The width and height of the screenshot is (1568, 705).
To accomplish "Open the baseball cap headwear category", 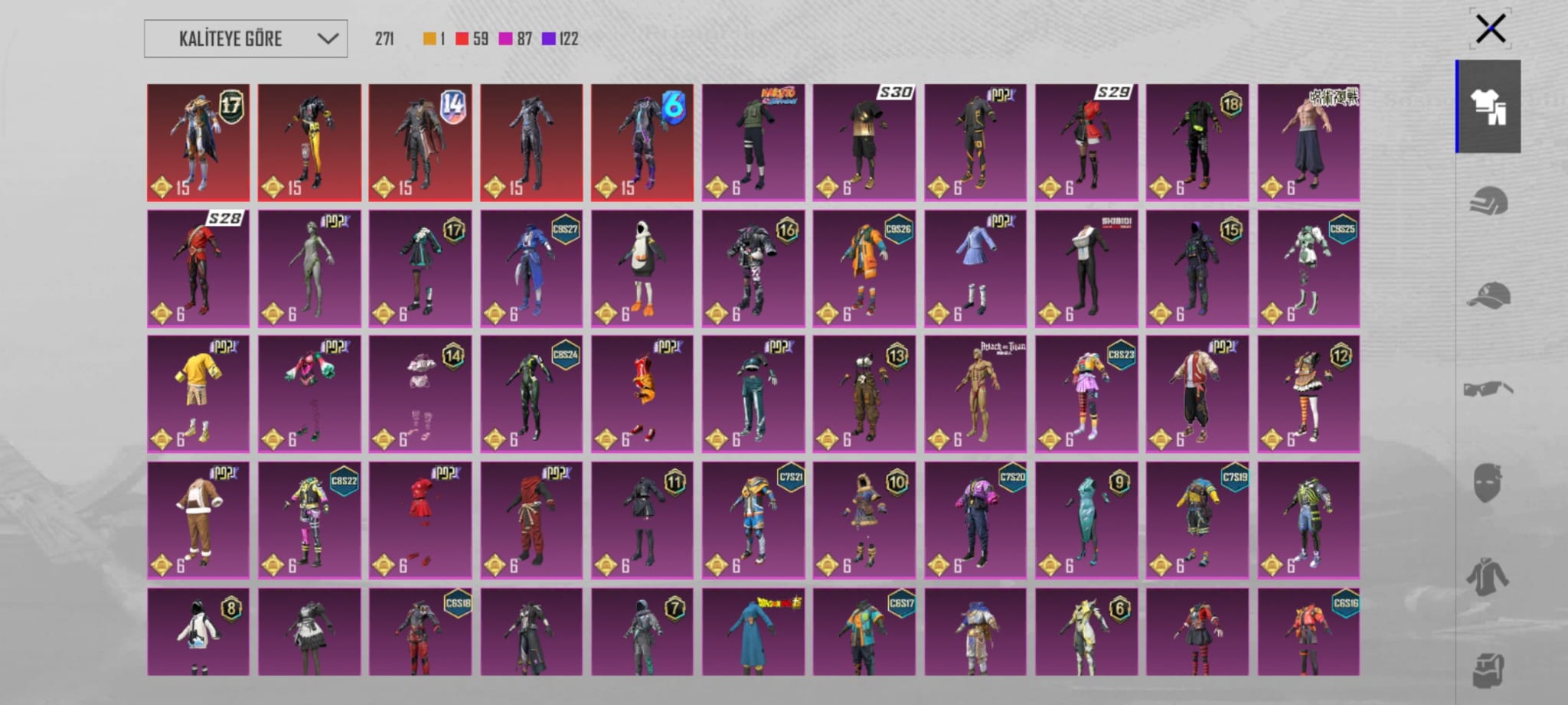I will coord(1488,295).
